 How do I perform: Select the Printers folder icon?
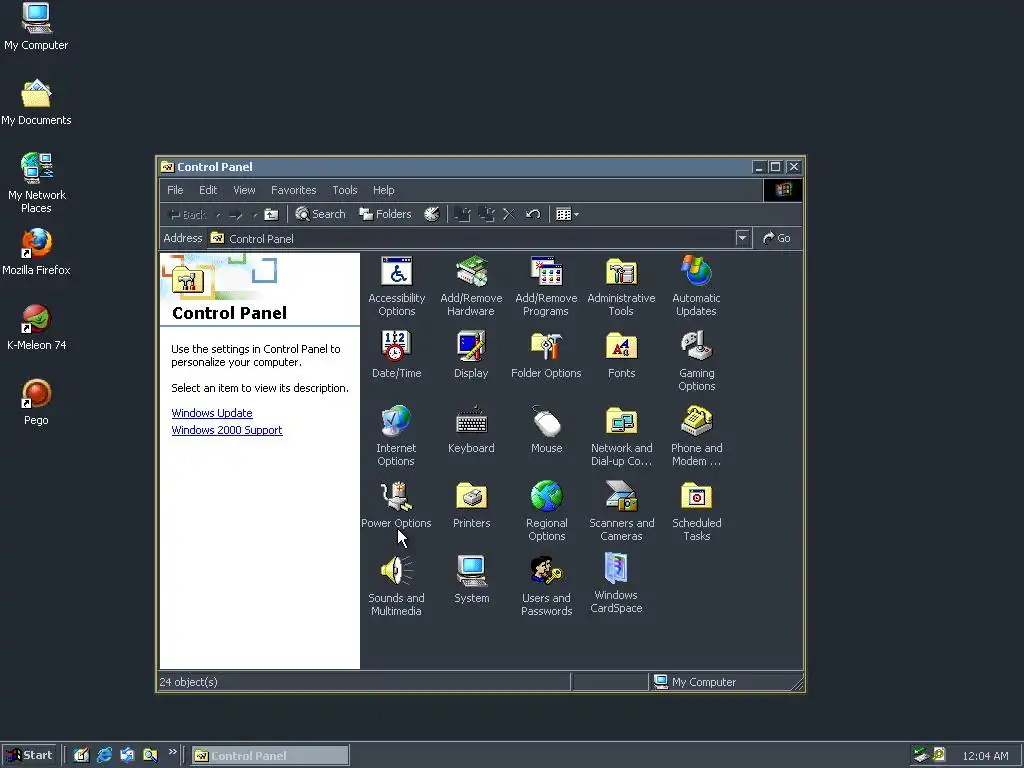472,505
